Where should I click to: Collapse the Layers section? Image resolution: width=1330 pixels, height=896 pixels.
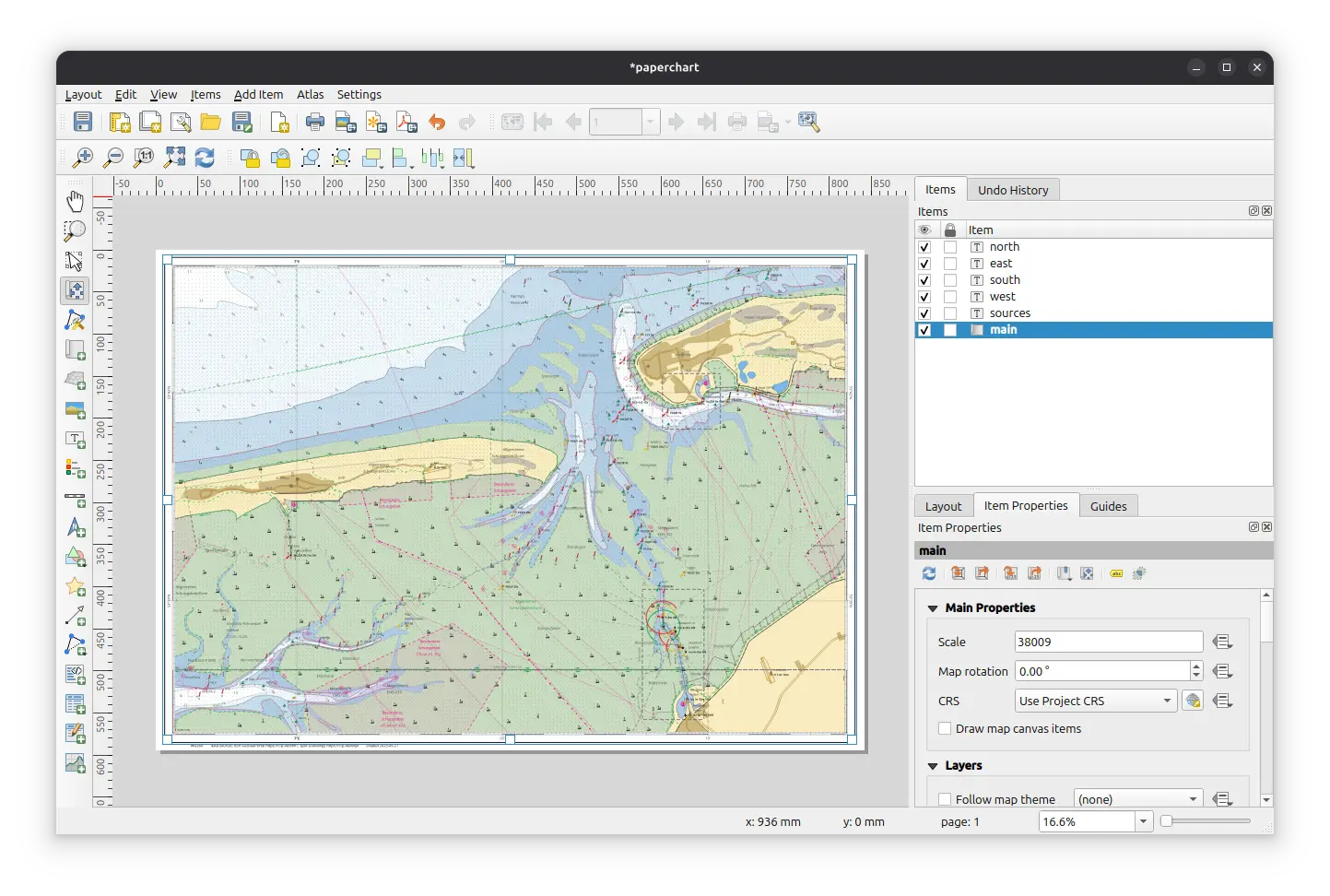(x=933, y=766)
